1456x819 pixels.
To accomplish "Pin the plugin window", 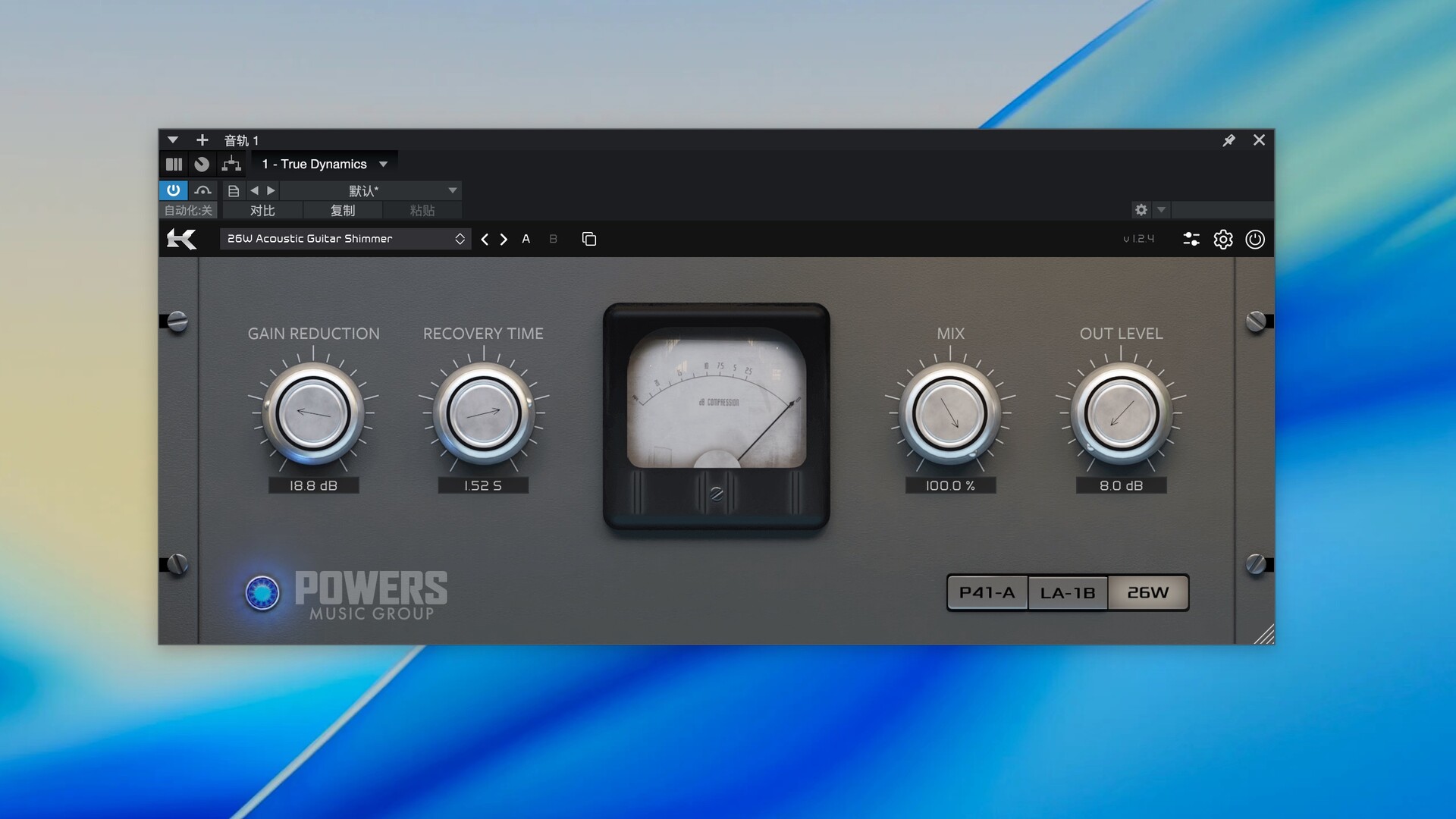I will point(1228,140).
